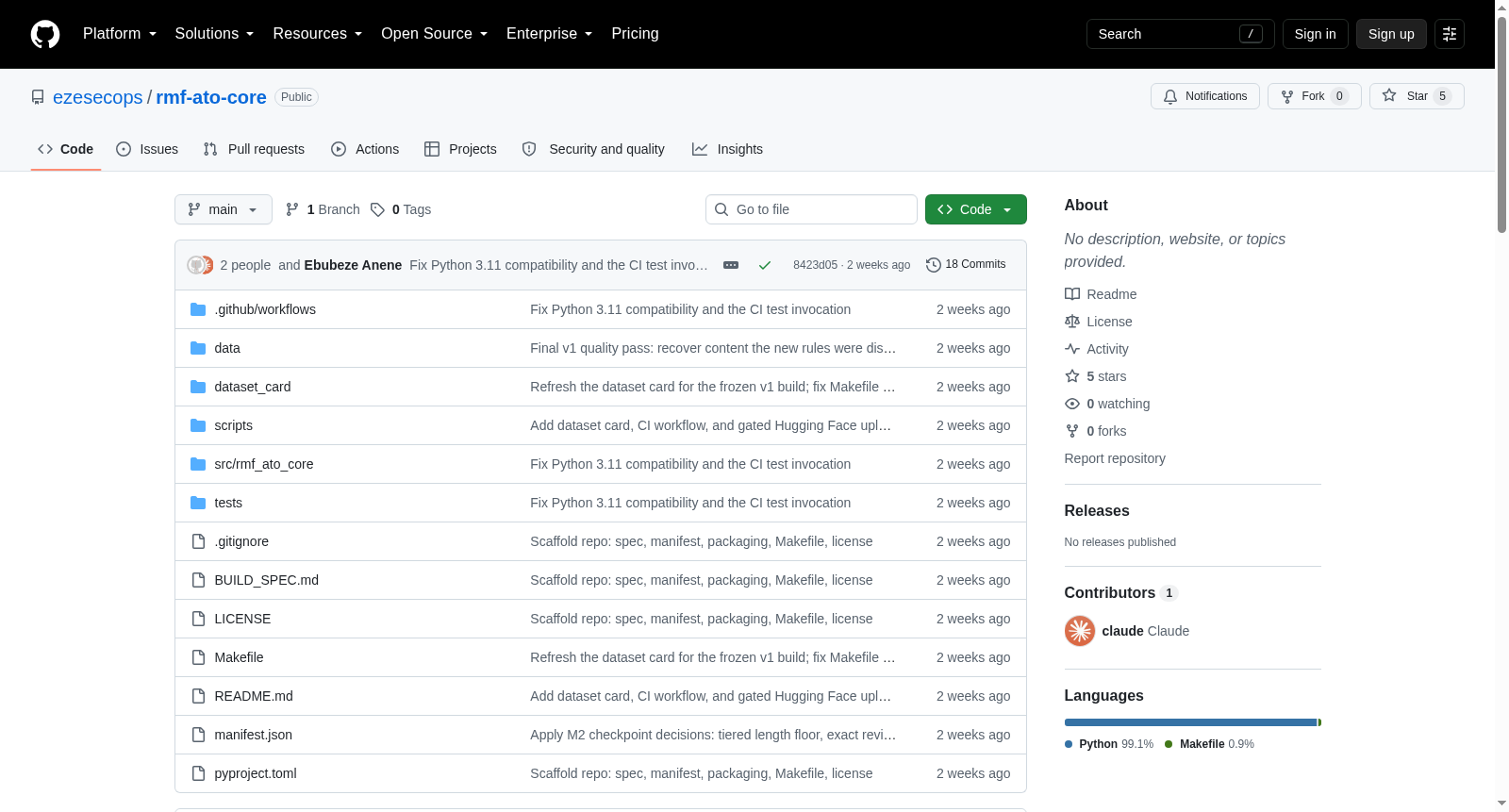Focus the Go to file field
Viewport: 1509px width, 812px height.
811,209
